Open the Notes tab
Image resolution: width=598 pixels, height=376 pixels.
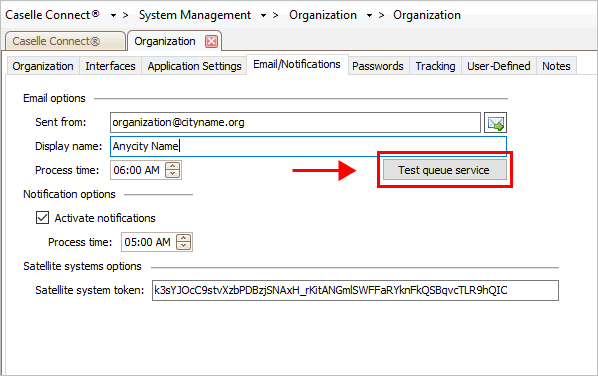tap(556, 66)
